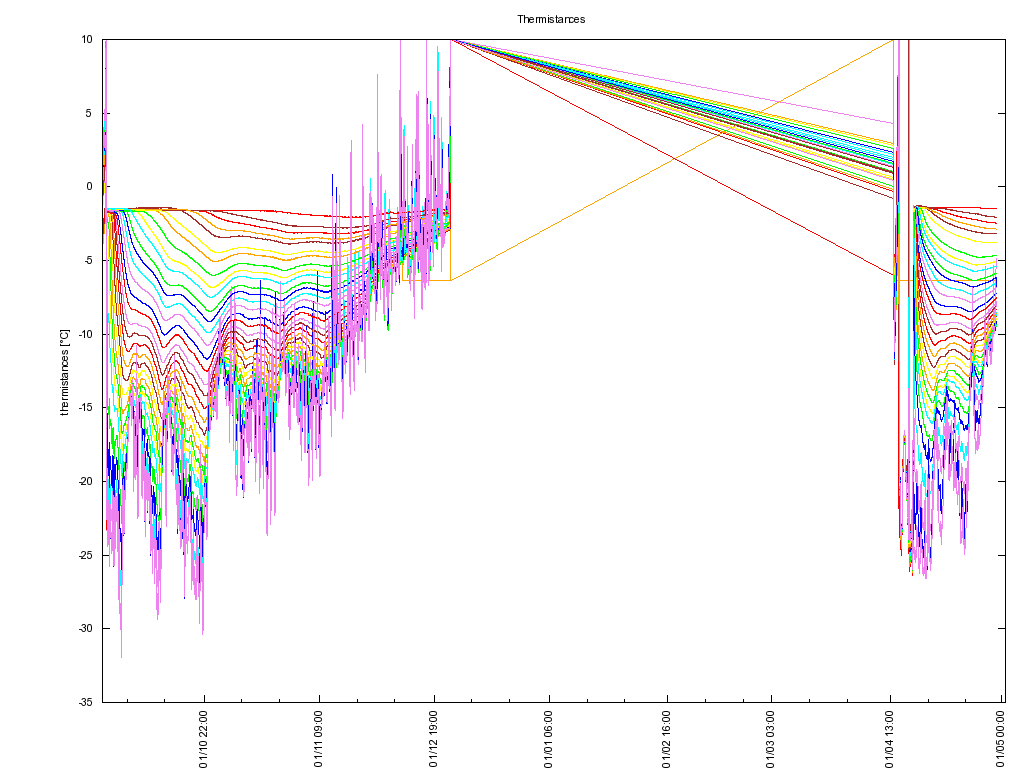1024x768 pixels.
Task: Select the -10 y-axis tick label
Action: (x=85, y=334)
